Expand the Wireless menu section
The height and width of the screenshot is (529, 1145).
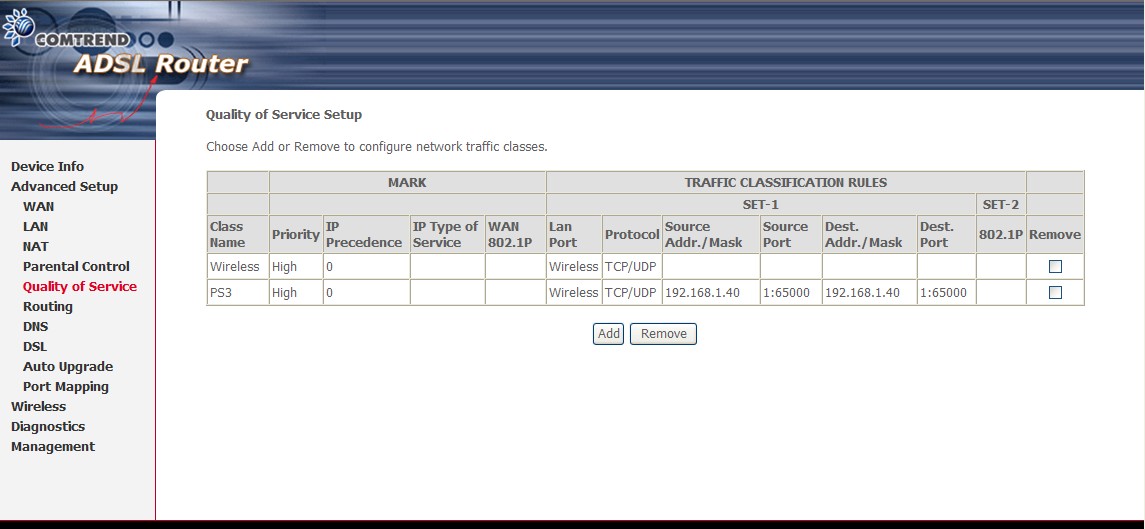point(38,407)
